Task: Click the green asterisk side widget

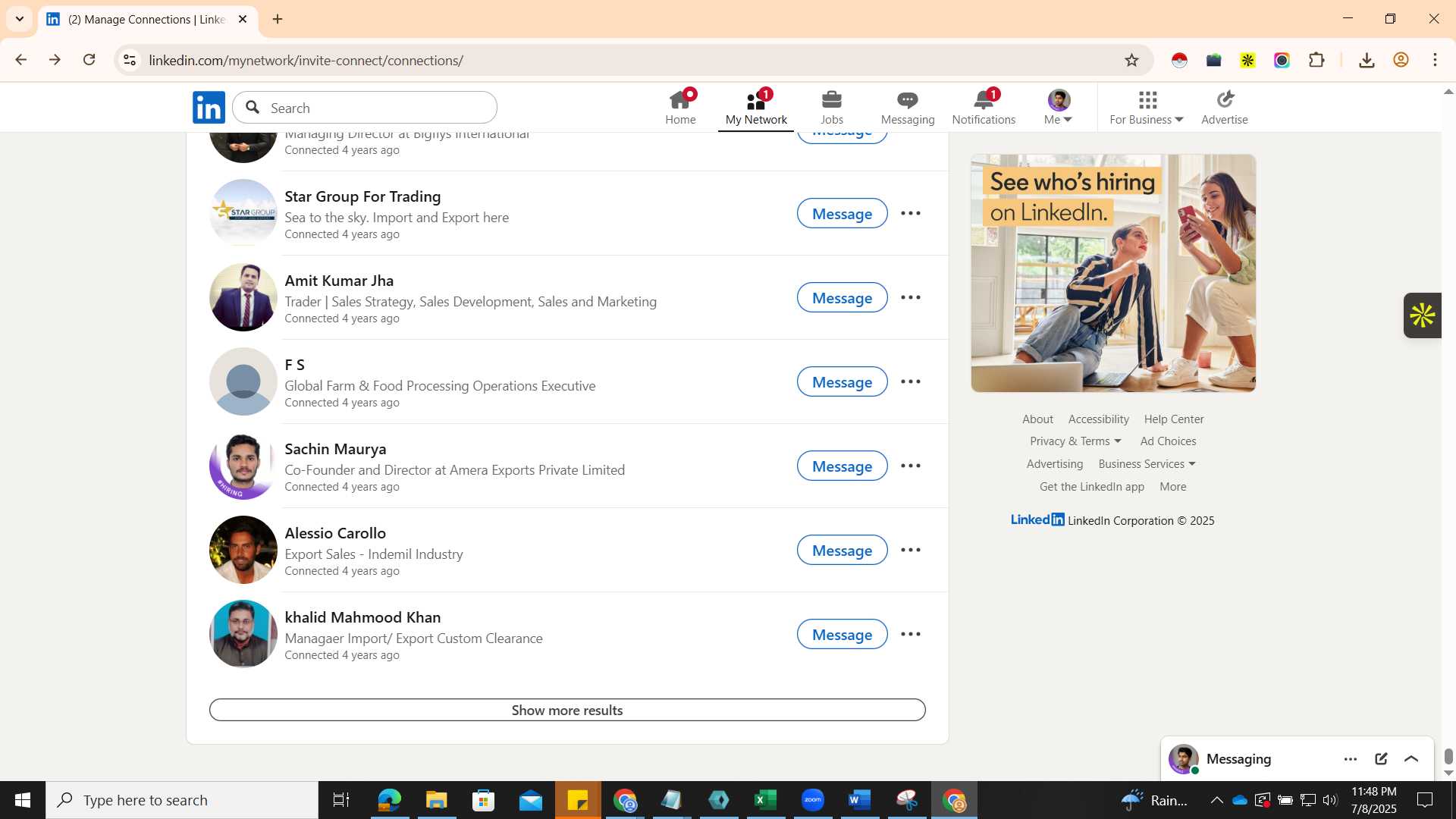Action: [1422, 315]
